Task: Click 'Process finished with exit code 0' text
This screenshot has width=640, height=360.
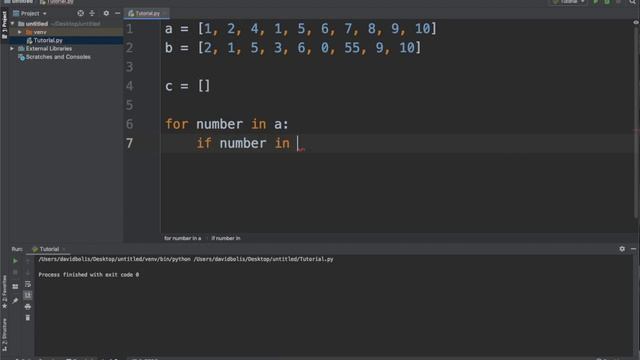Action: click(x=89, y=275)
